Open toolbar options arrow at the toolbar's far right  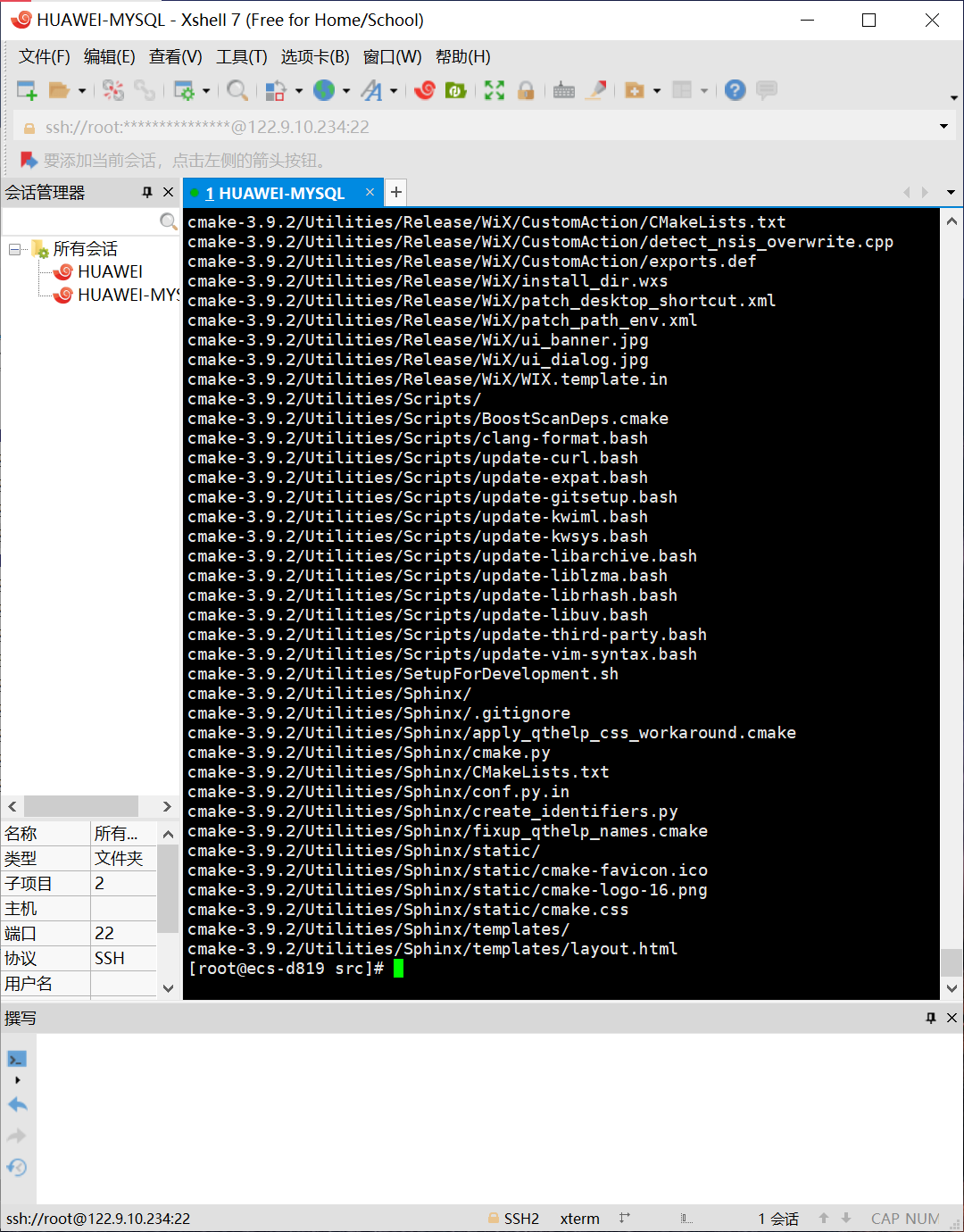(x=954, y=97)
